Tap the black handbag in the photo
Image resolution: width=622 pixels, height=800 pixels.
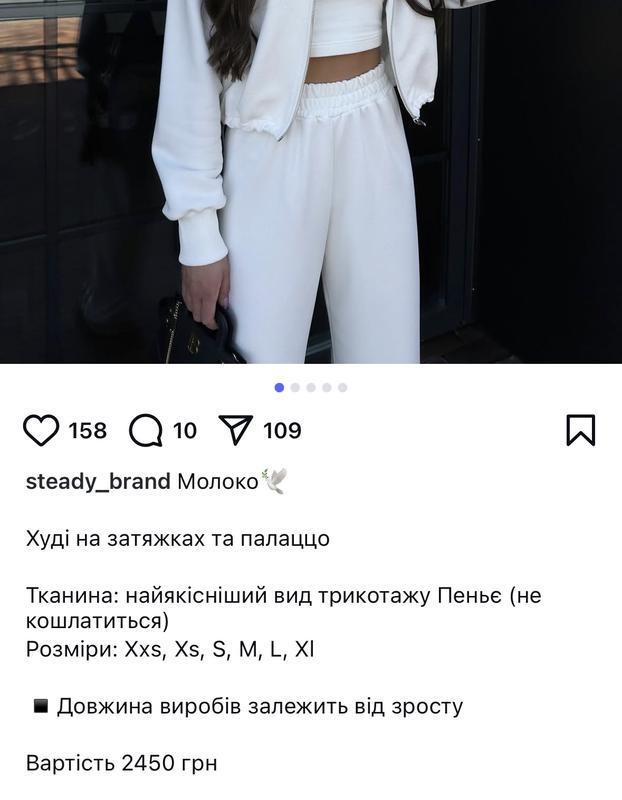(x=202, y=333)
